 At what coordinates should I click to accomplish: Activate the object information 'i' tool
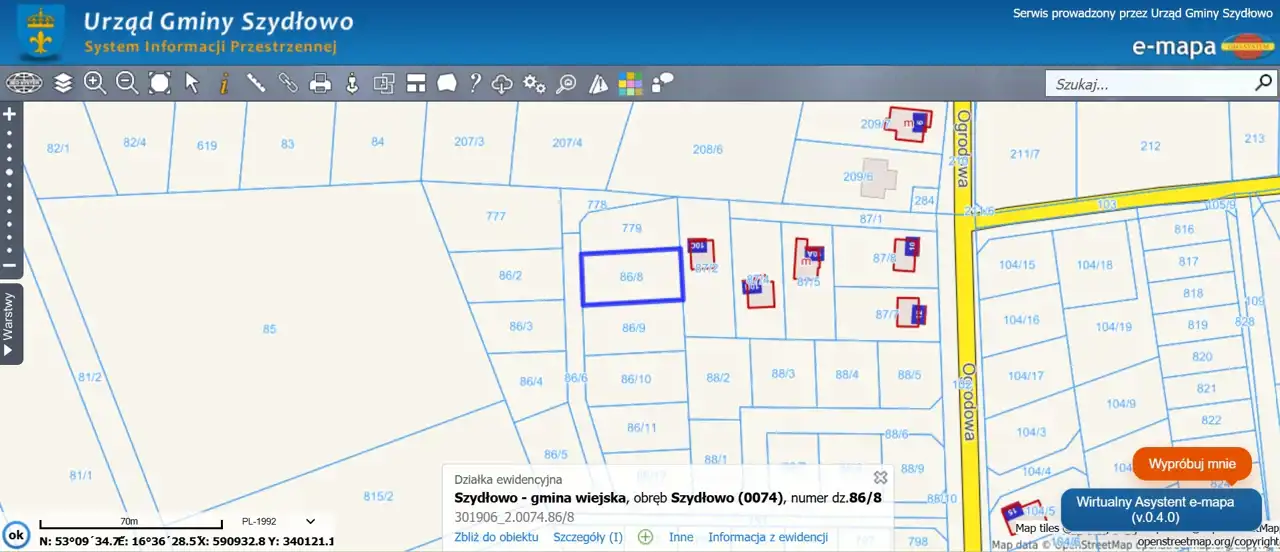pos(224,83)
